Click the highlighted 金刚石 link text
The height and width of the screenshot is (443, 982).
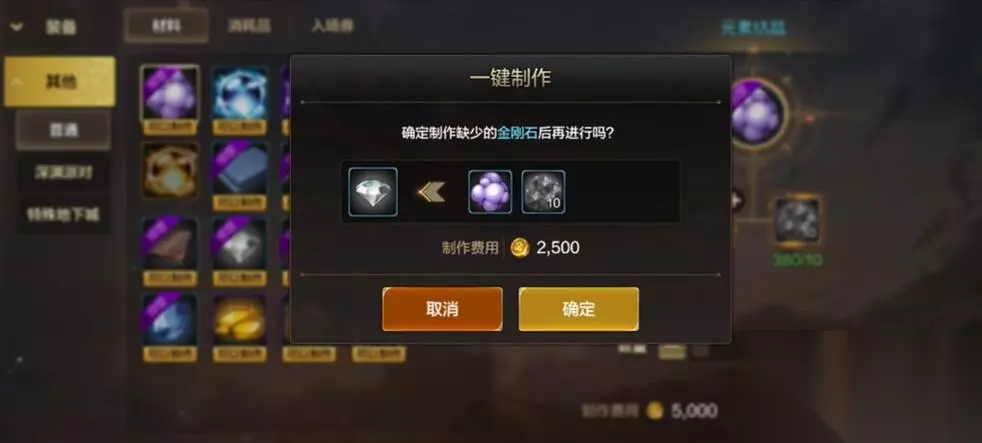[517, 133]
